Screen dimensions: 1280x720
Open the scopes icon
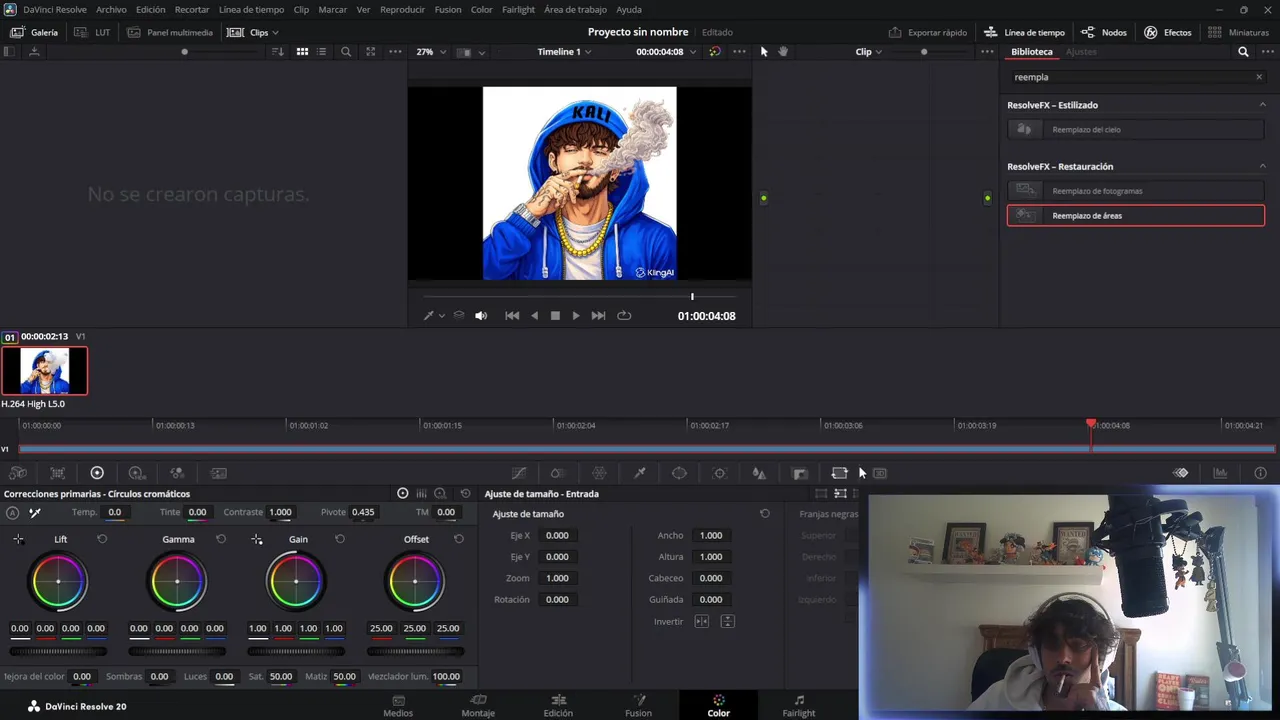point(1220,473)
